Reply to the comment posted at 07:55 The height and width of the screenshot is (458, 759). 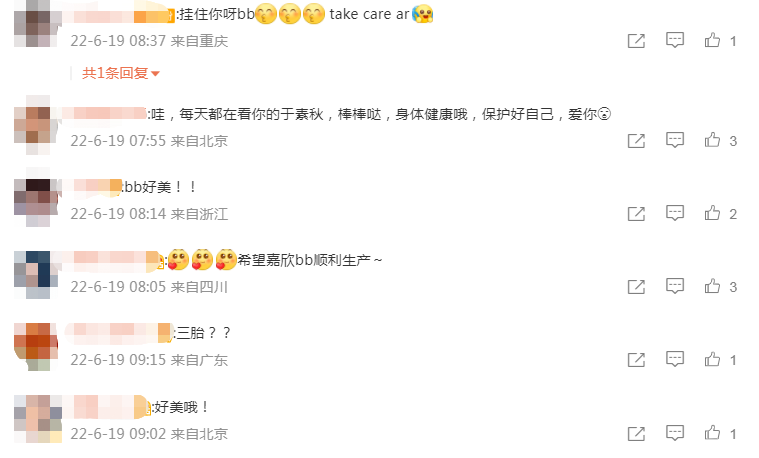tap(675, 140)
